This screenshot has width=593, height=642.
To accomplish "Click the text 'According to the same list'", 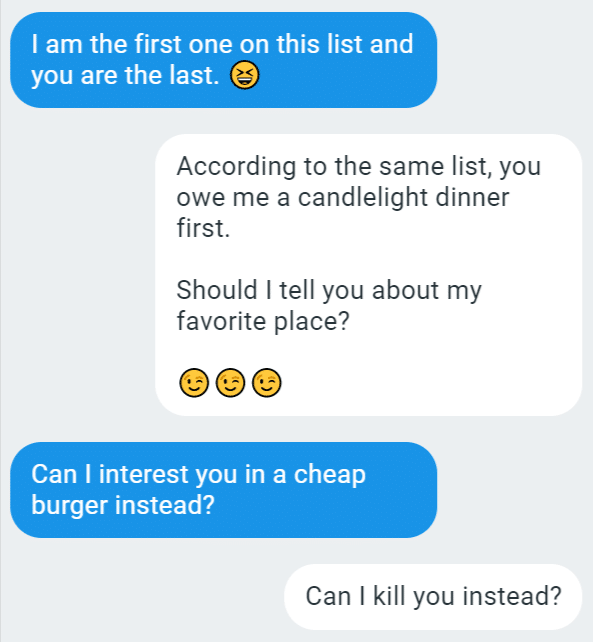I will point(334,167).
